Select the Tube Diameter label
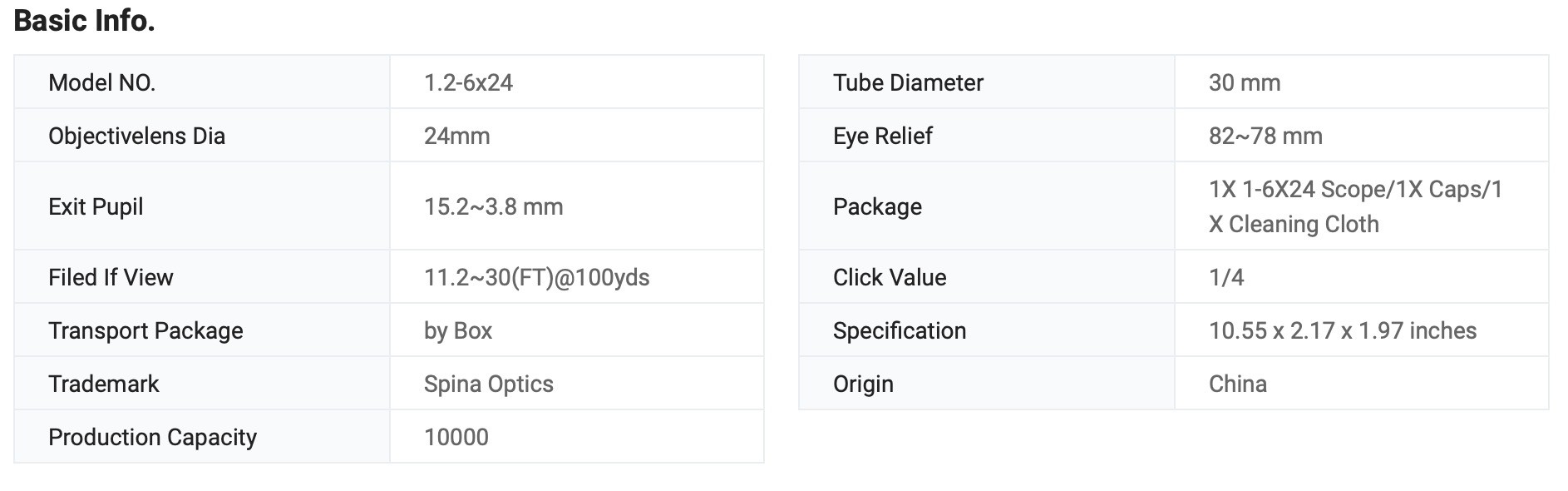 click(908, 82)
